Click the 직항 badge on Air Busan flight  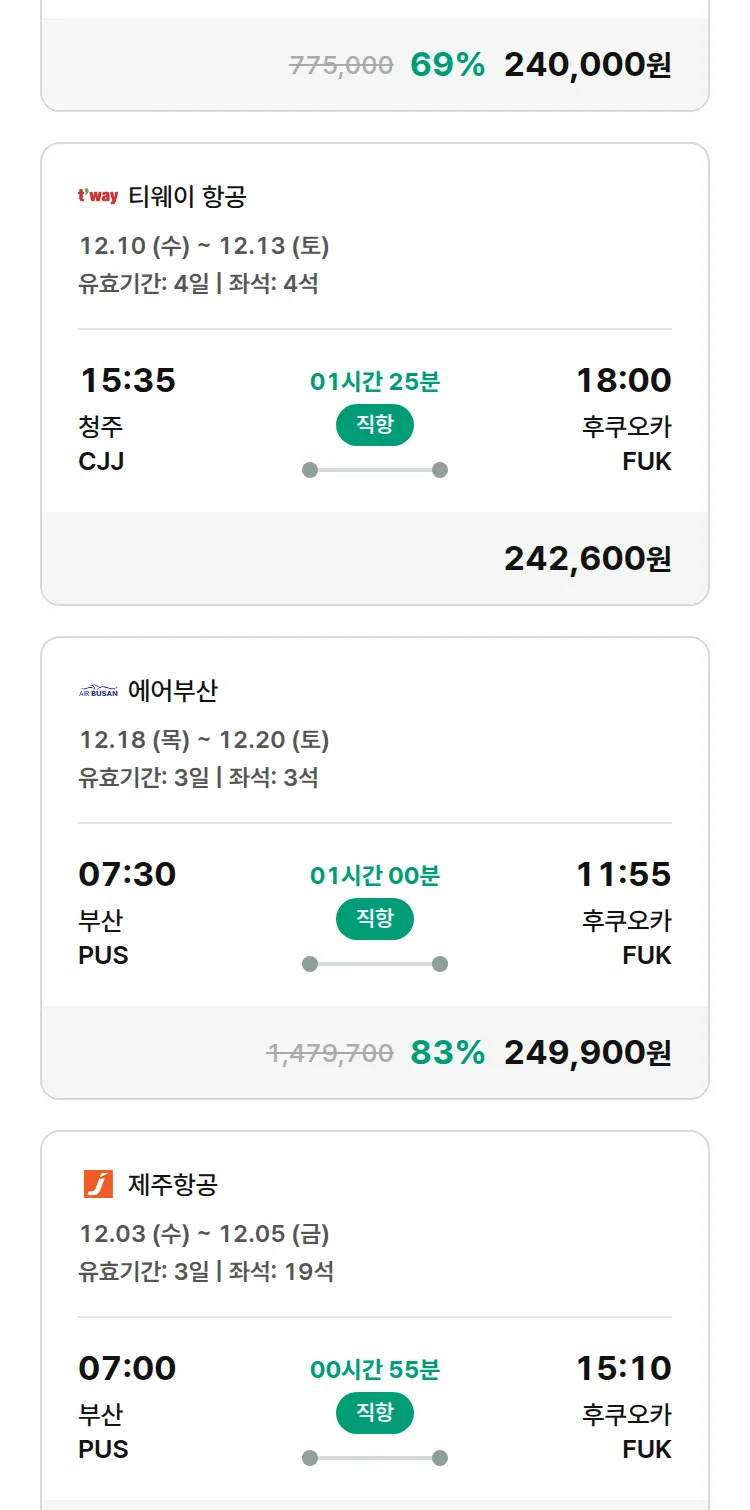(x=375, y=919)
